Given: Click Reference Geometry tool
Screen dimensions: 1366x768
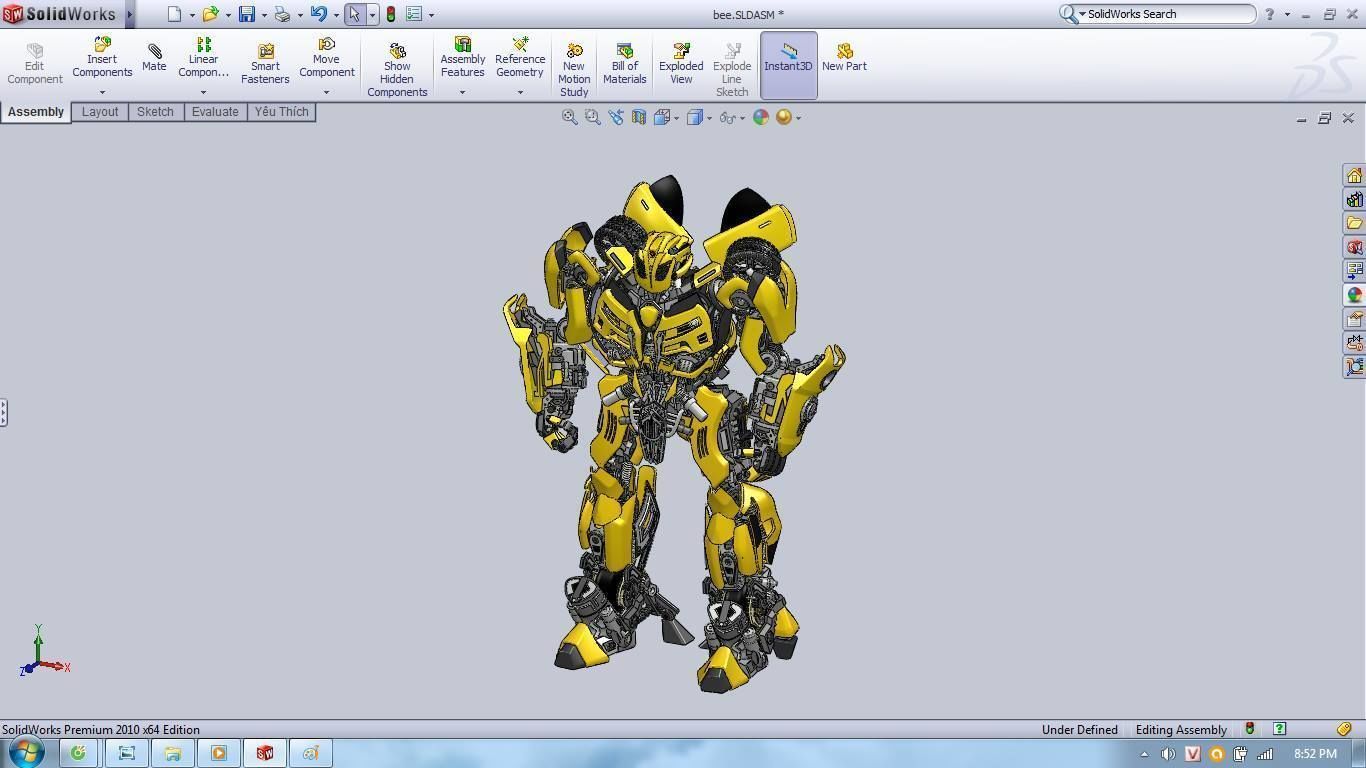Looking at the screenshot, I should tap(520, 57).
